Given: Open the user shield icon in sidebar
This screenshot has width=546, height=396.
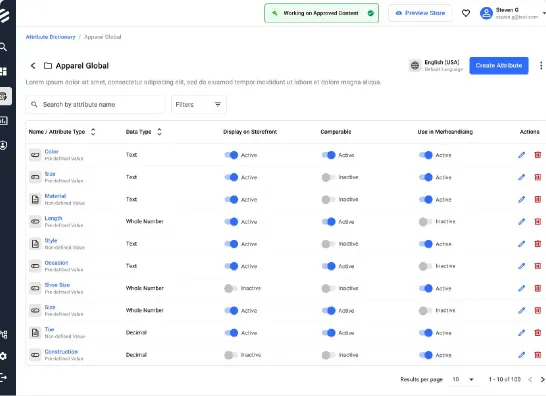Looking at the screenshot, I should click(3, 145).
